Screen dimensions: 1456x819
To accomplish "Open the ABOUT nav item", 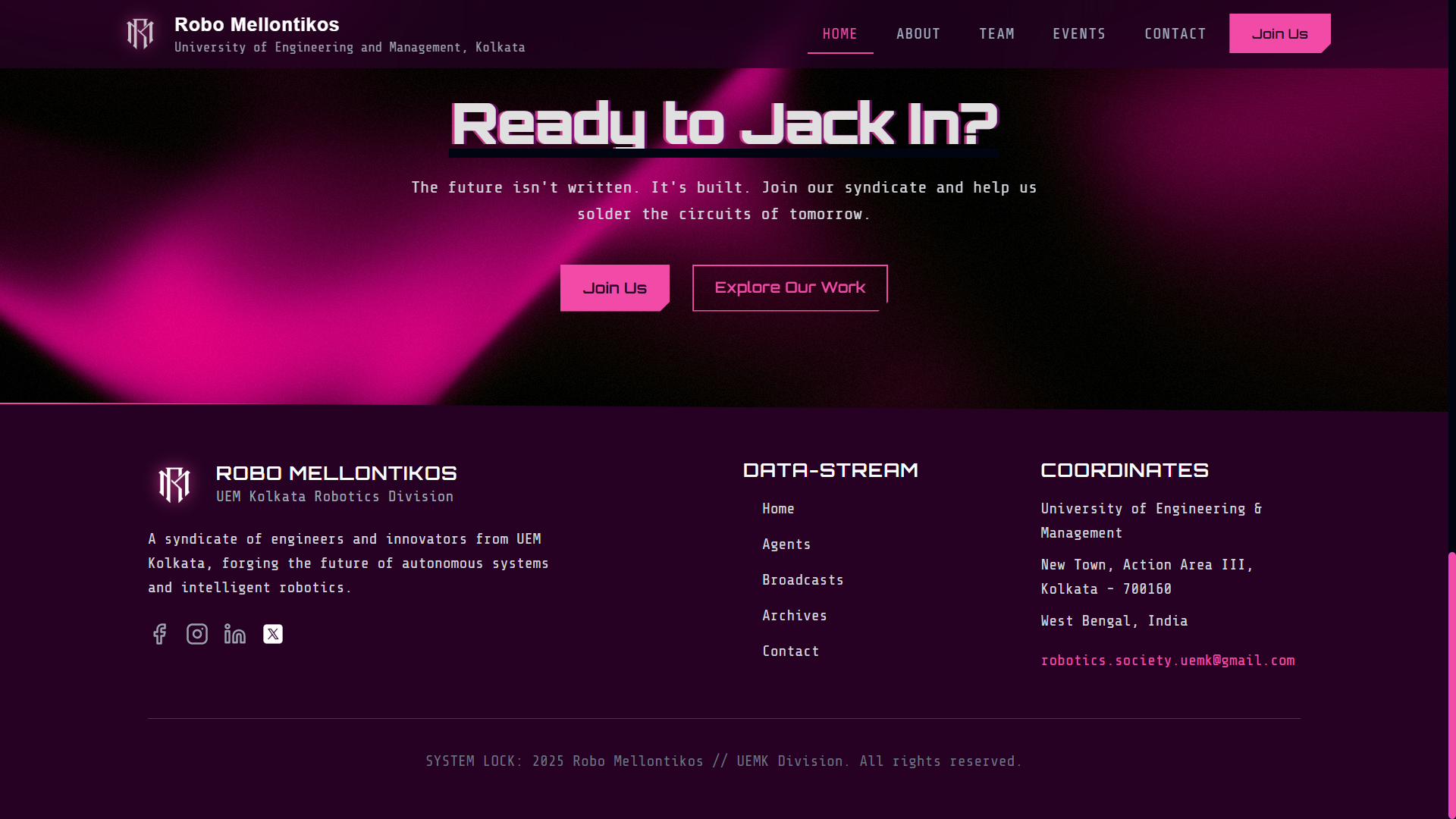I will pos(918,34).
